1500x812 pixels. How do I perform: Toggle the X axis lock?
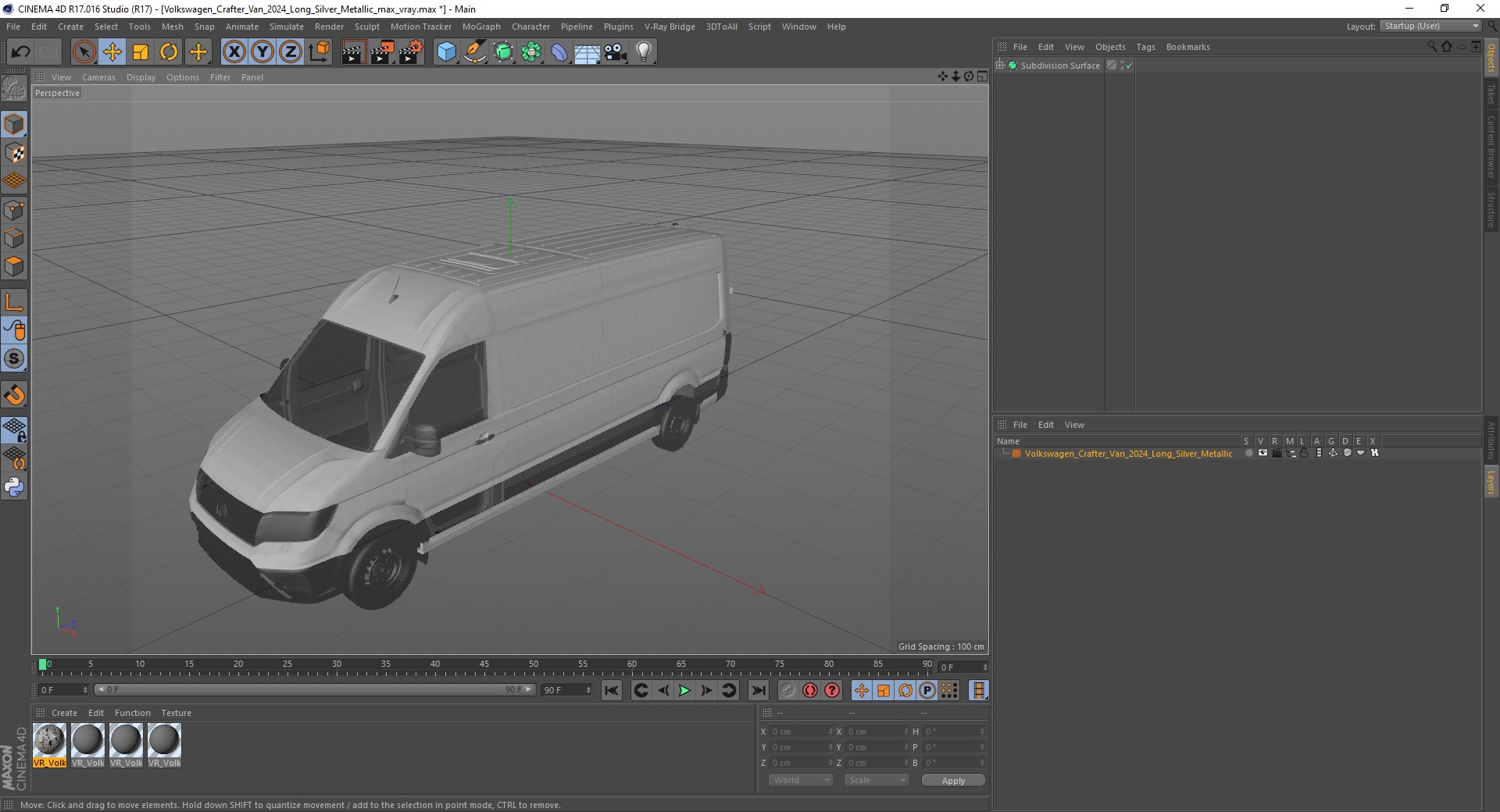tap(234, 52)
